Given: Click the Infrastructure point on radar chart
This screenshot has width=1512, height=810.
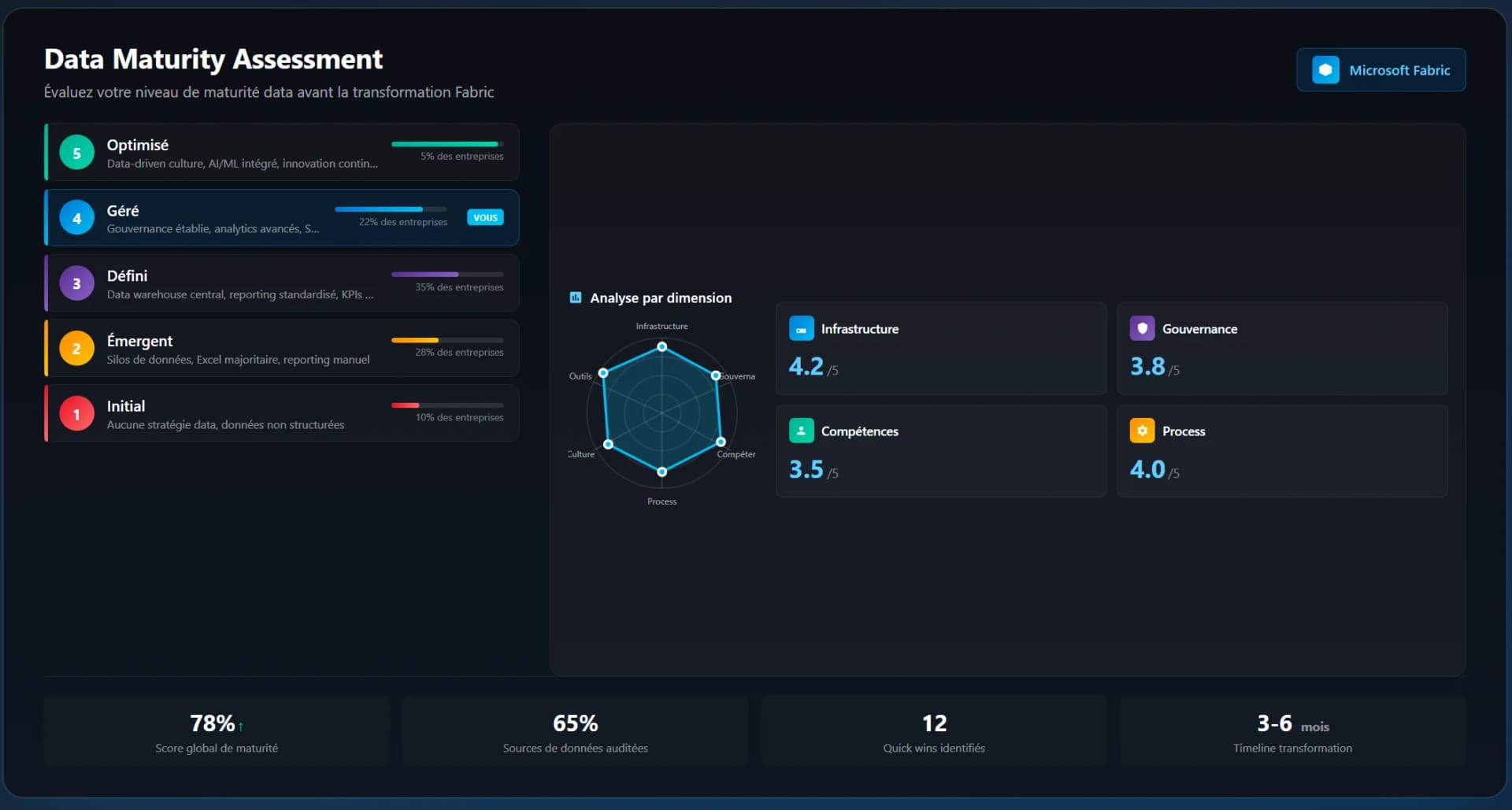Looking at the screenshot, I should coord(661,346).
